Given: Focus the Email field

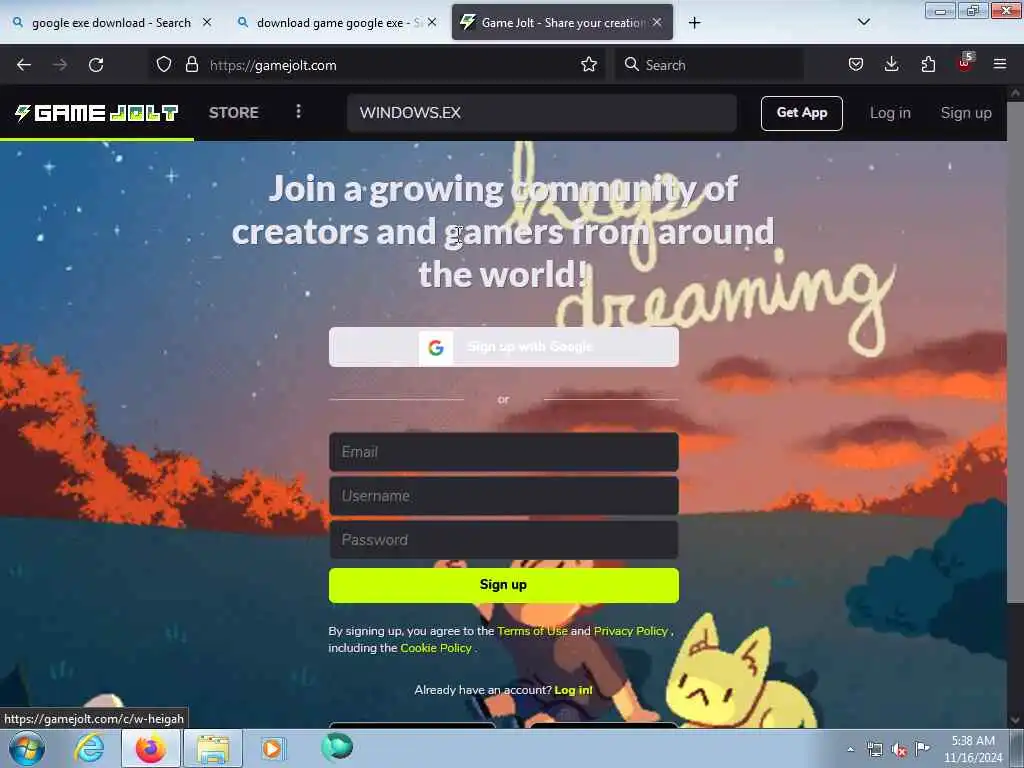Looking at the screenshot, I should [x=504, y=451].
